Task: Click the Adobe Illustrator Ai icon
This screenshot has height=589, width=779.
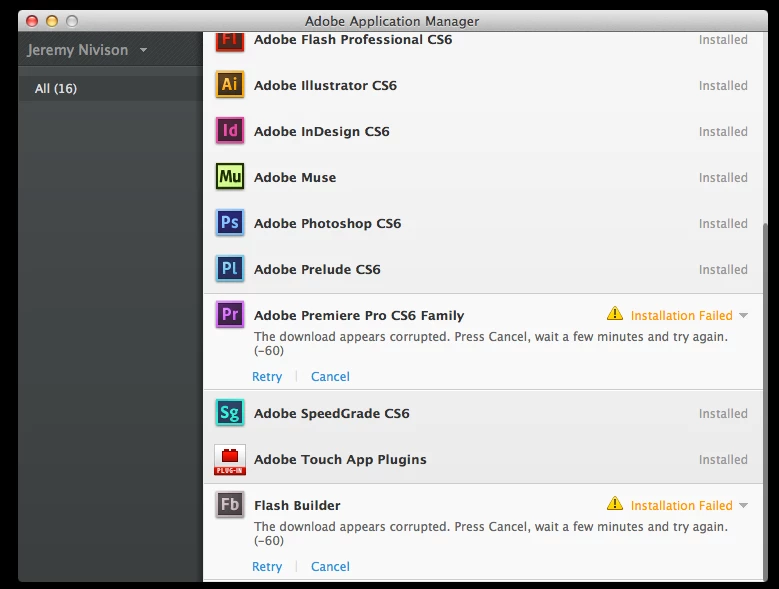Action: pyautogui.click(x=230, y=84)
